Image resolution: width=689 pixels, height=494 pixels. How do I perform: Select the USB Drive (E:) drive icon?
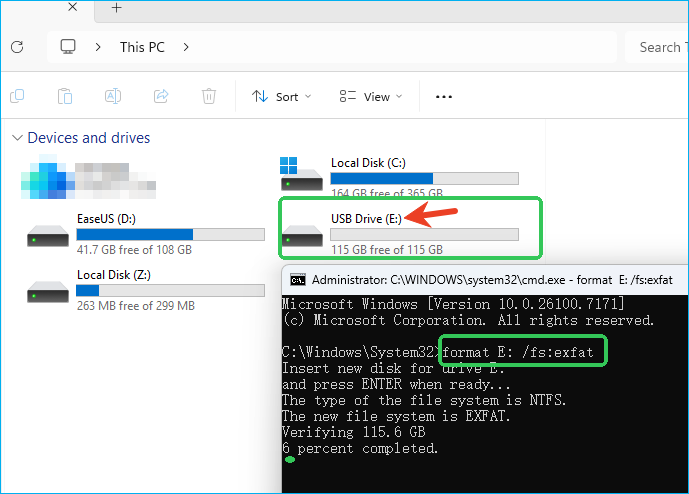[x=302, y=235]
